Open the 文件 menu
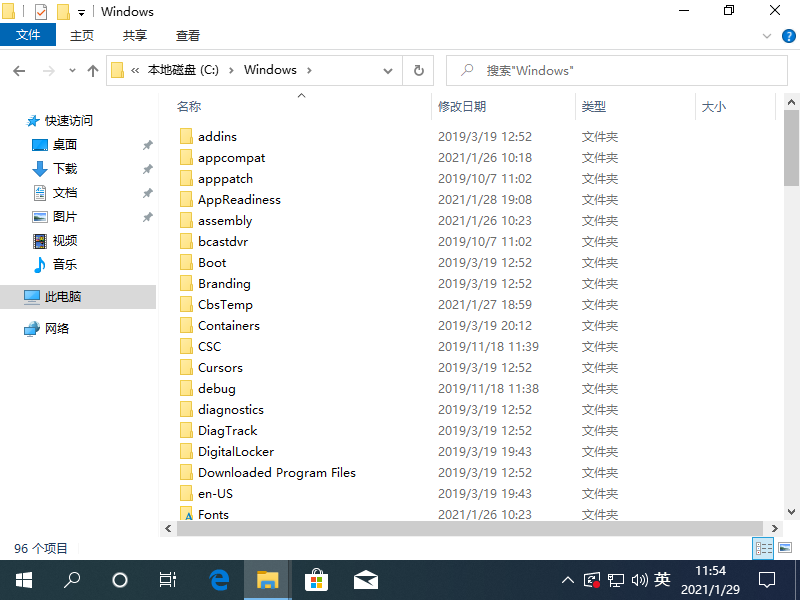Image resolution: width=800 pixels, height=600 pixels. (x=28, y=34)
